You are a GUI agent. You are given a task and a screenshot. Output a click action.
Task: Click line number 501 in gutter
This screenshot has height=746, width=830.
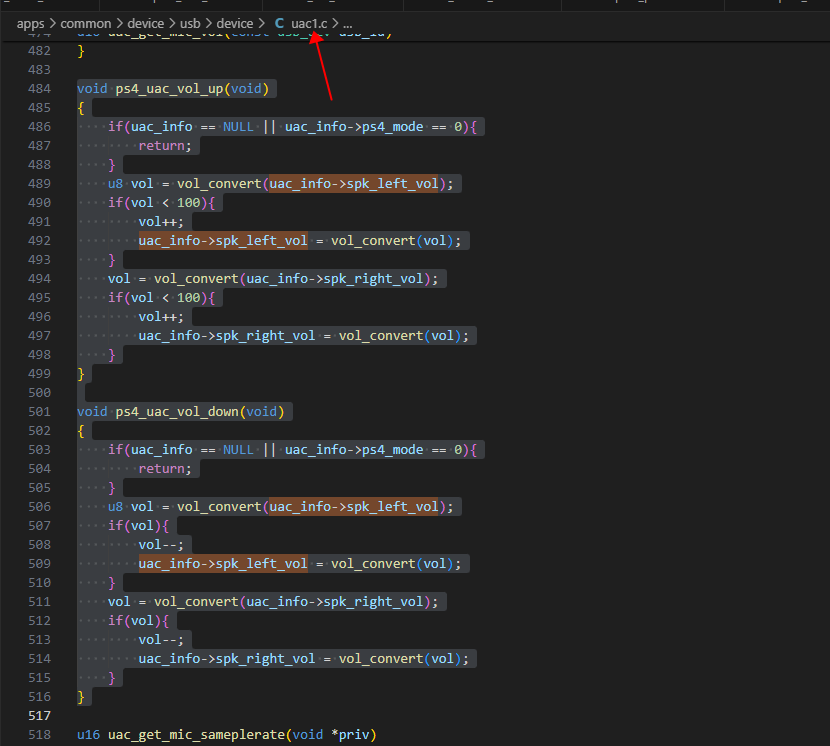pos(39,411)
